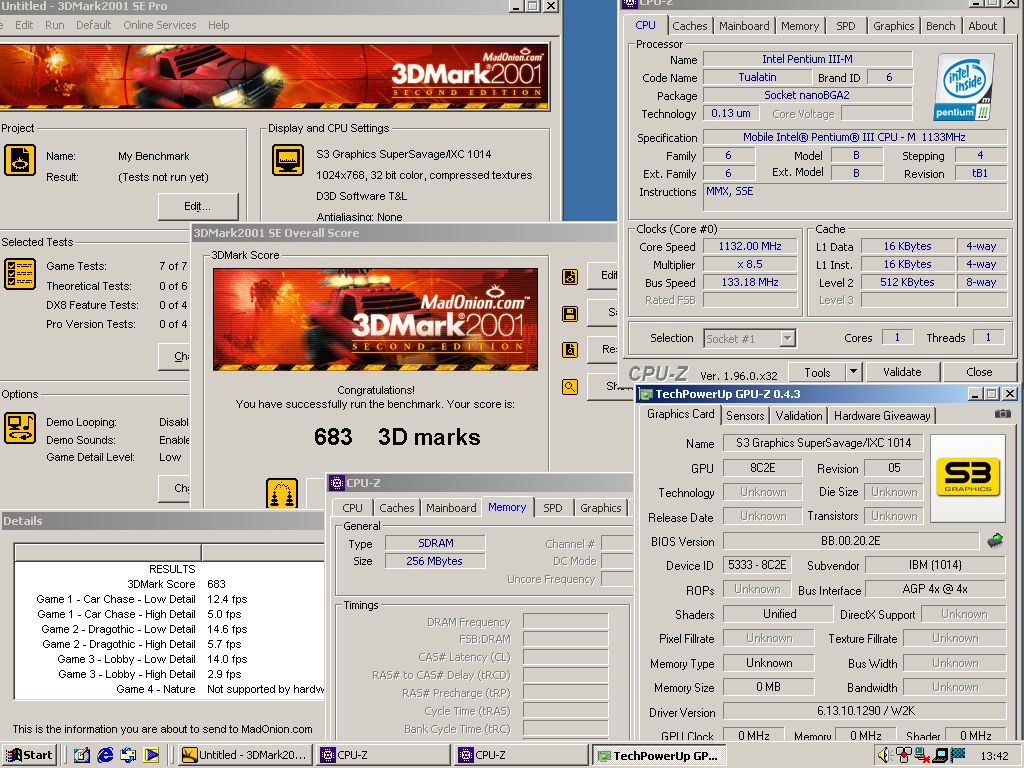
Task: Click the taskbar clock showing 13:42
Action: (994, 756)
